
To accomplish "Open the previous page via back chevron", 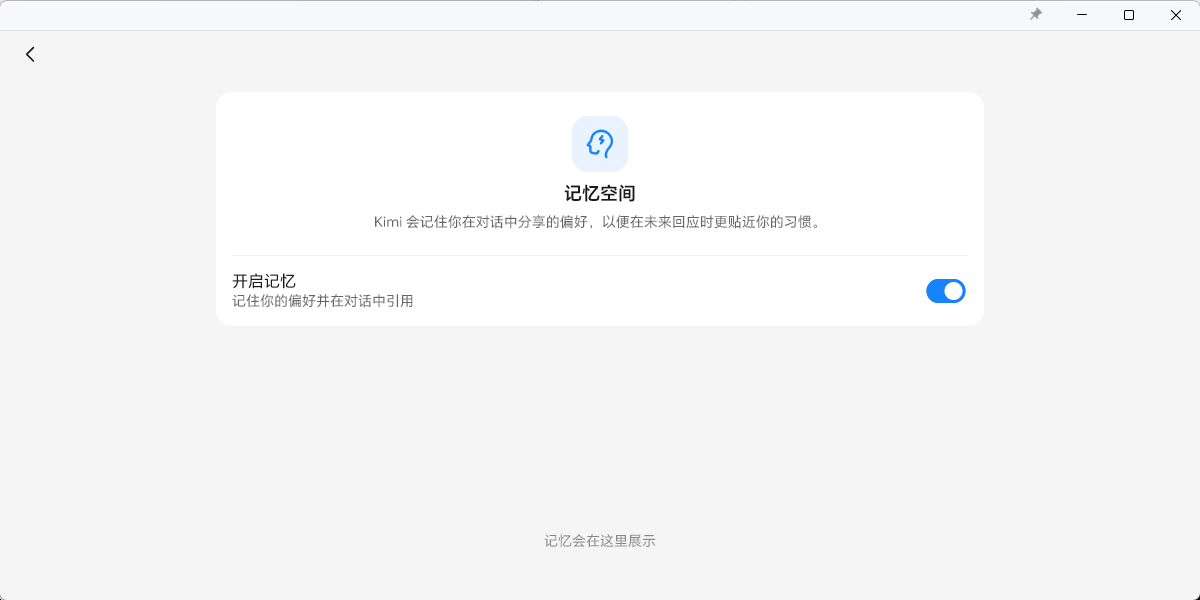I will tap(30, 53).
